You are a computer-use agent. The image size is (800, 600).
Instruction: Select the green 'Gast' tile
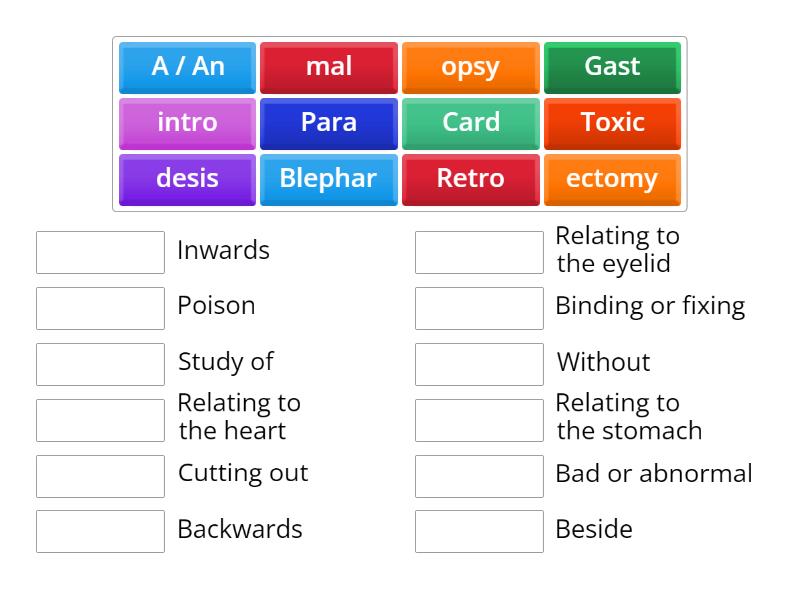pyautogui.click(x=612, y=67)
